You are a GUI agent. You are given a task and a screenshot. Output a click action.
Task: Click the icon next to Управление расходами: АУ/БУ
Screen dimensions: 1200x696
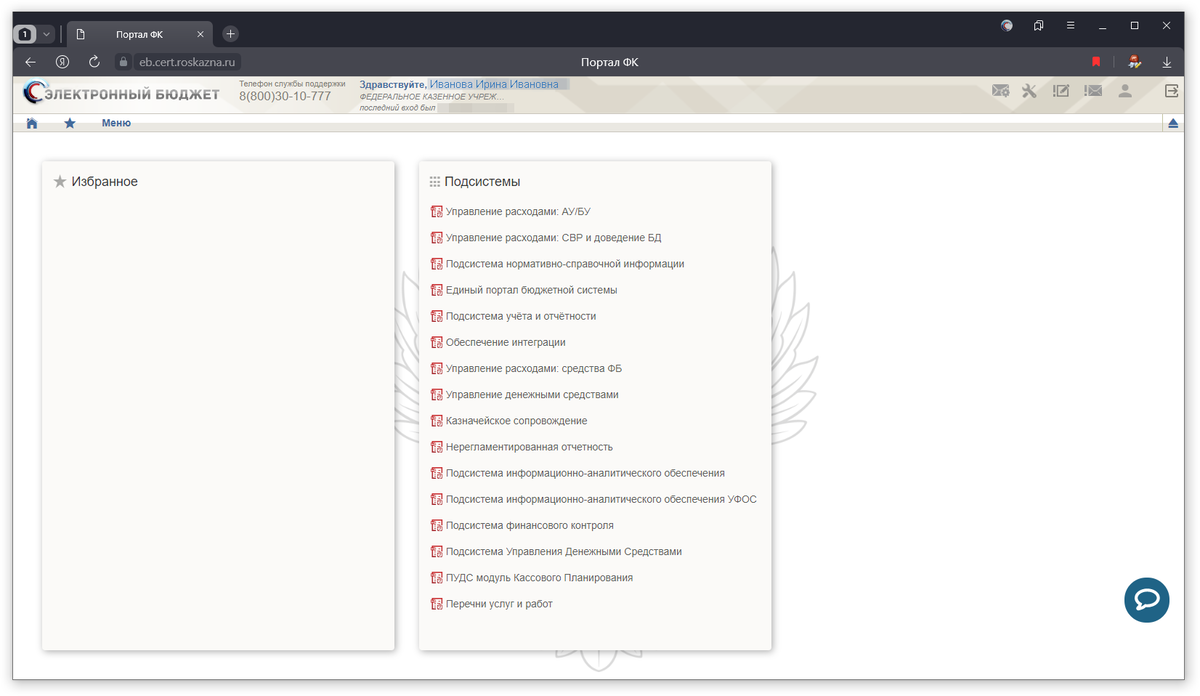click(x=436, y=212)
